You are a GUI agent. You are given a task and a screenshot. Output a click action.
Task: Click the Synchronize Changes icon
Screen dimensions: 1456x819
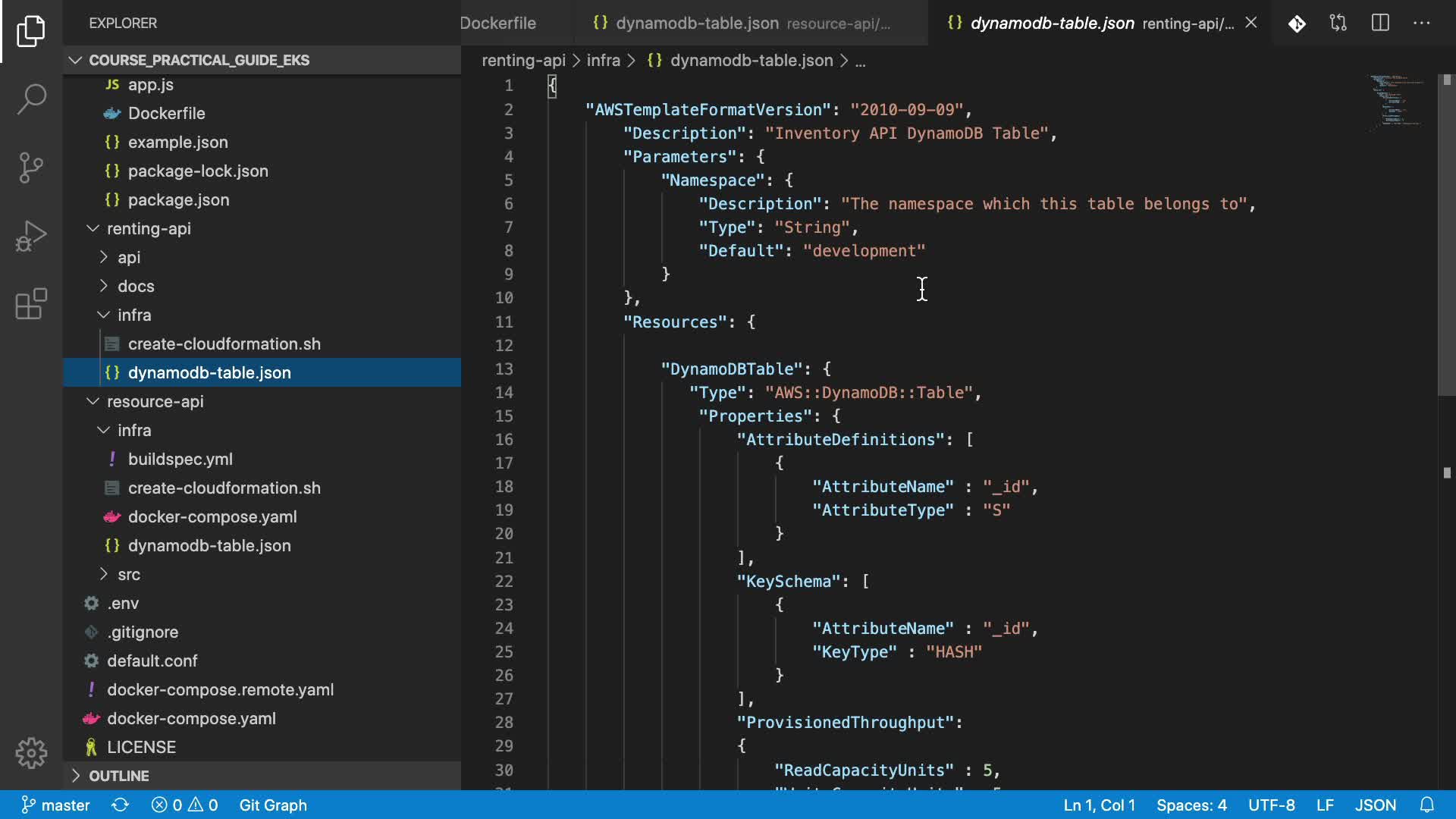120,805
